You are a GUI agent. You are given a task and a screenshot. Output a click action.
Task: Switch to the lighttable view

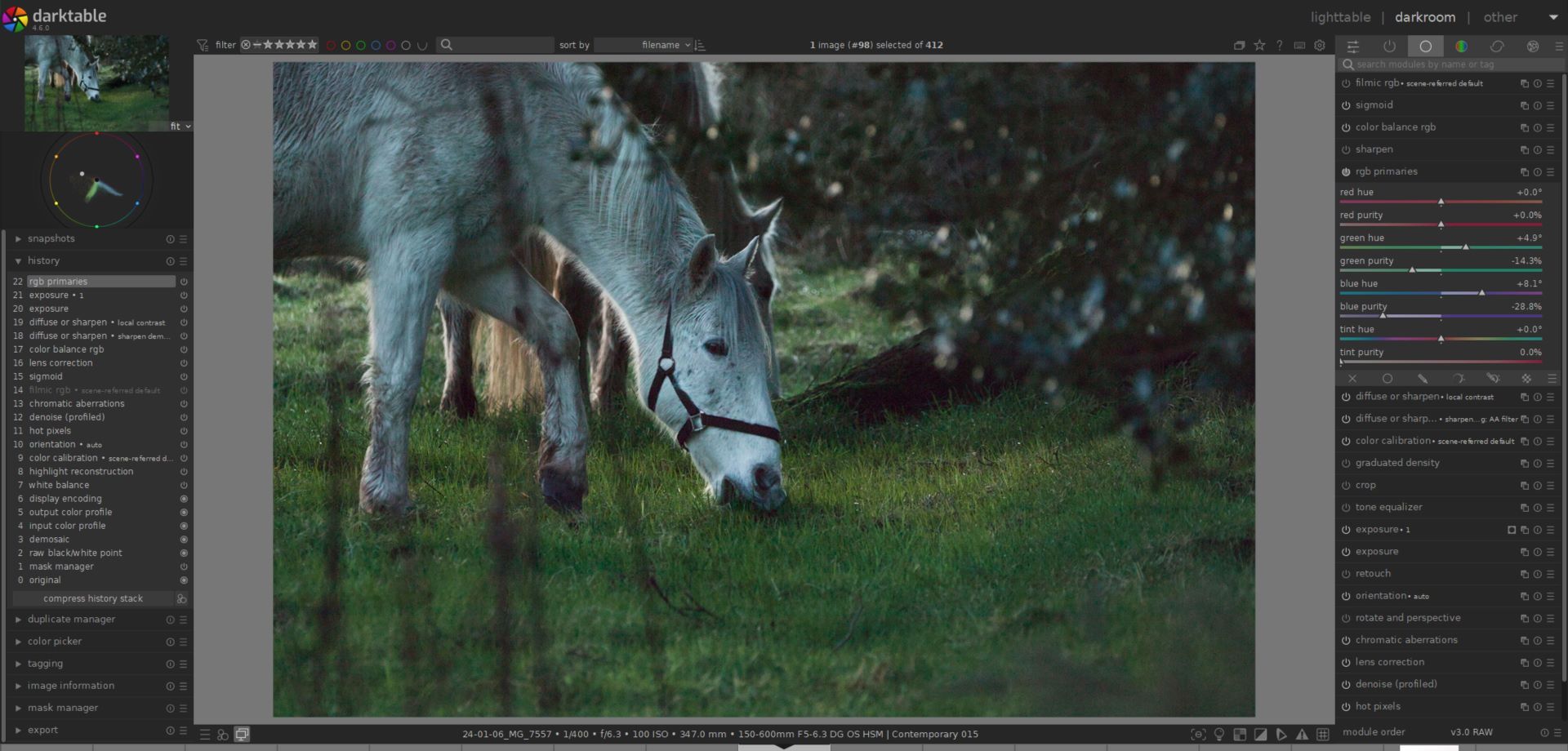coord(1340,17)
